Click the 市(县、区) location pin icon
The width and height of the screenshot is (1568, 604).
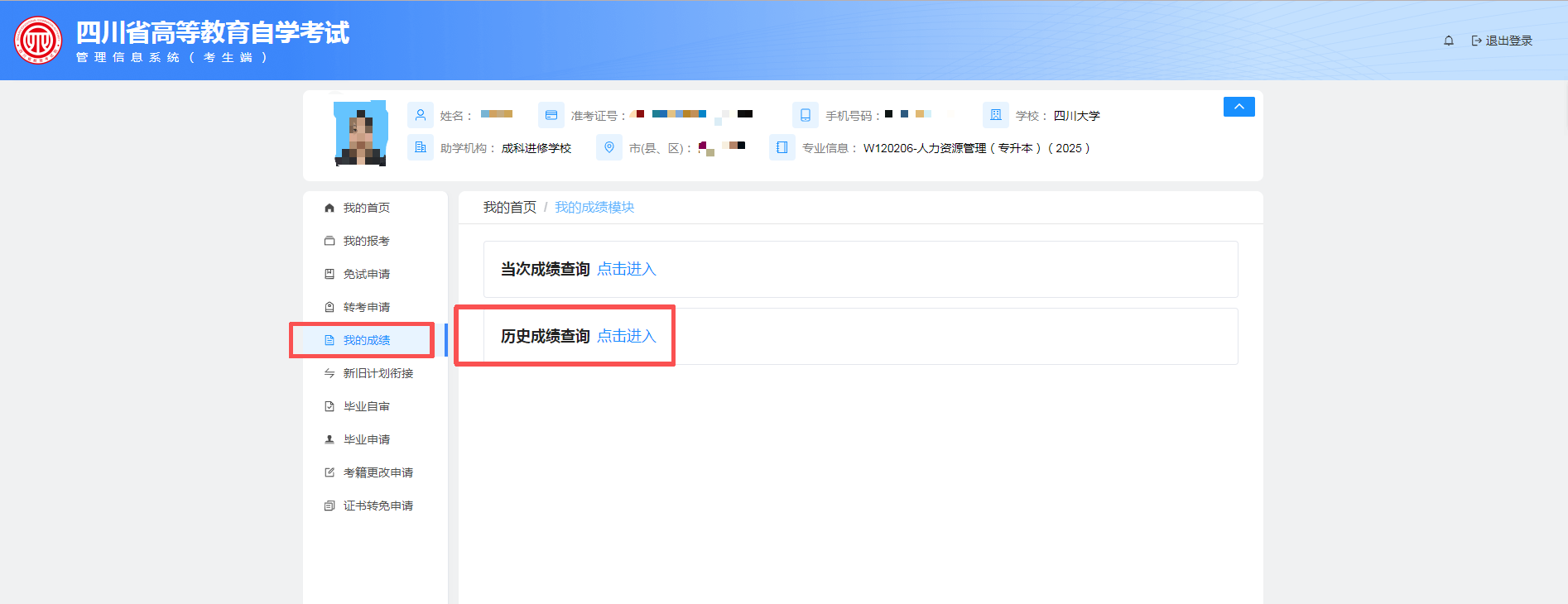click(x=609, y=147)
